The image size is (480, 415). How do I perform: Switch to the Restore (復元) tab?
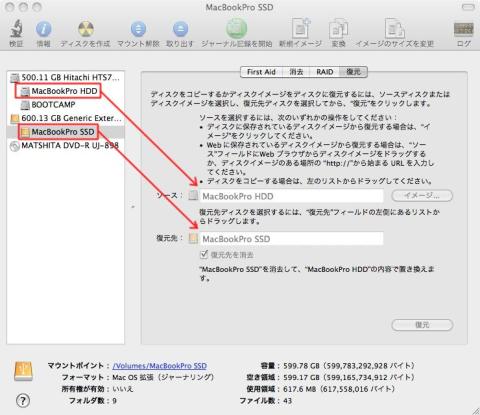pyautogui.click(x=353, y=72)
